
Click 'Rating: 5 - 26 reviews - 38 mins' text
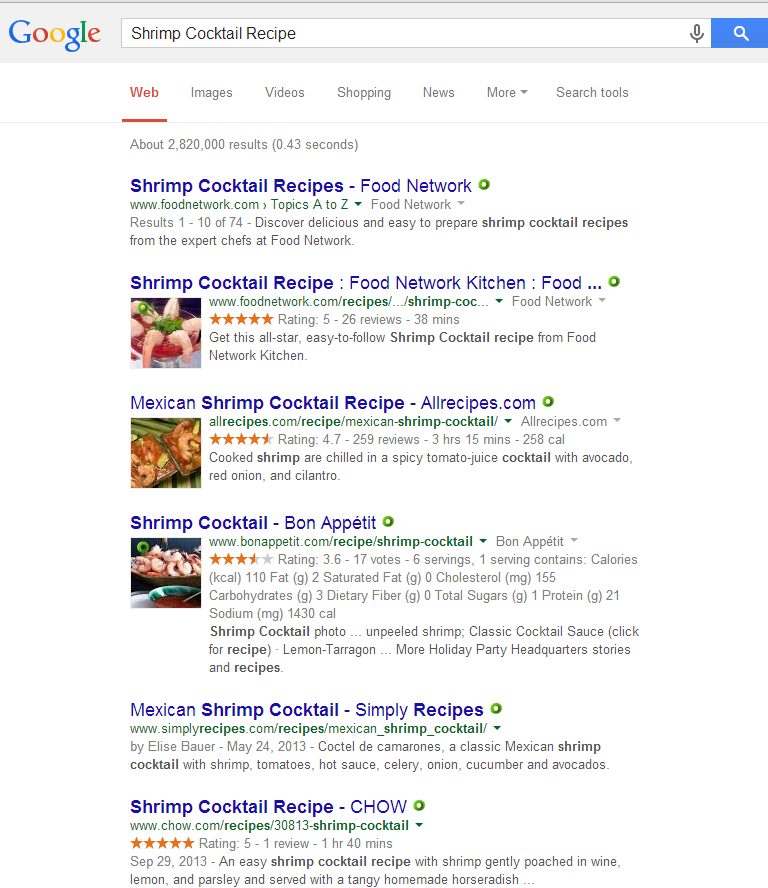click(x=369, y=319)
